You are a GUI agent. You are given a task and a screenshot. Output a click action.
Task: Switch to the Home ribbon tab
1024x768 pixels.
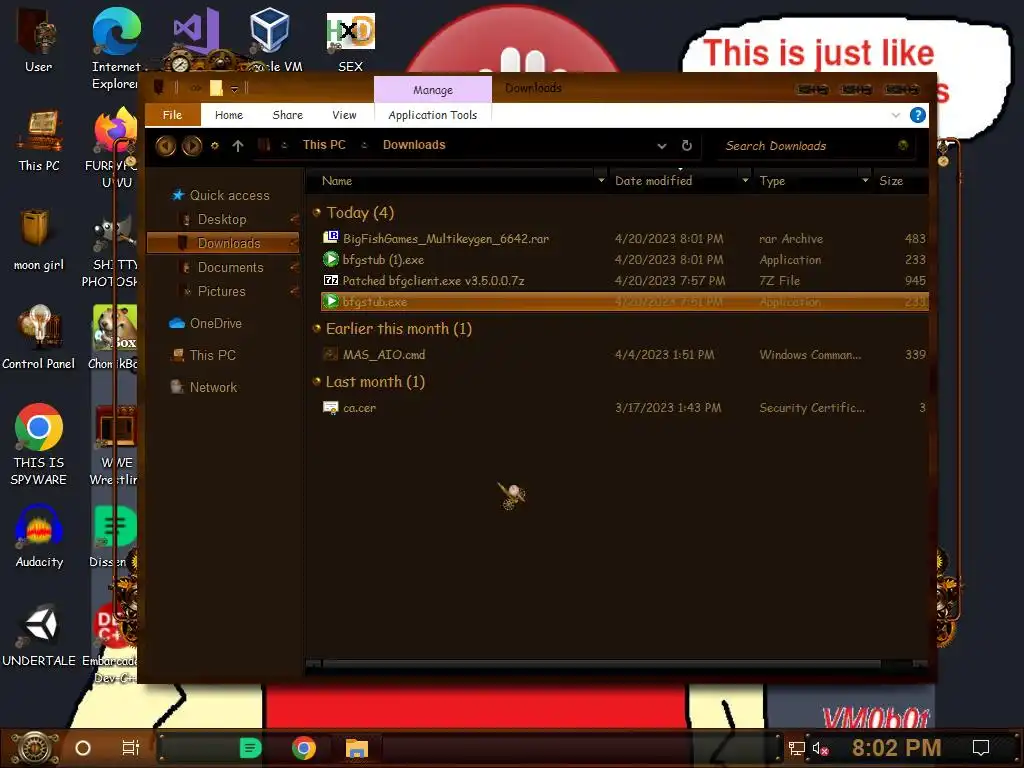[x=229, y=115]
